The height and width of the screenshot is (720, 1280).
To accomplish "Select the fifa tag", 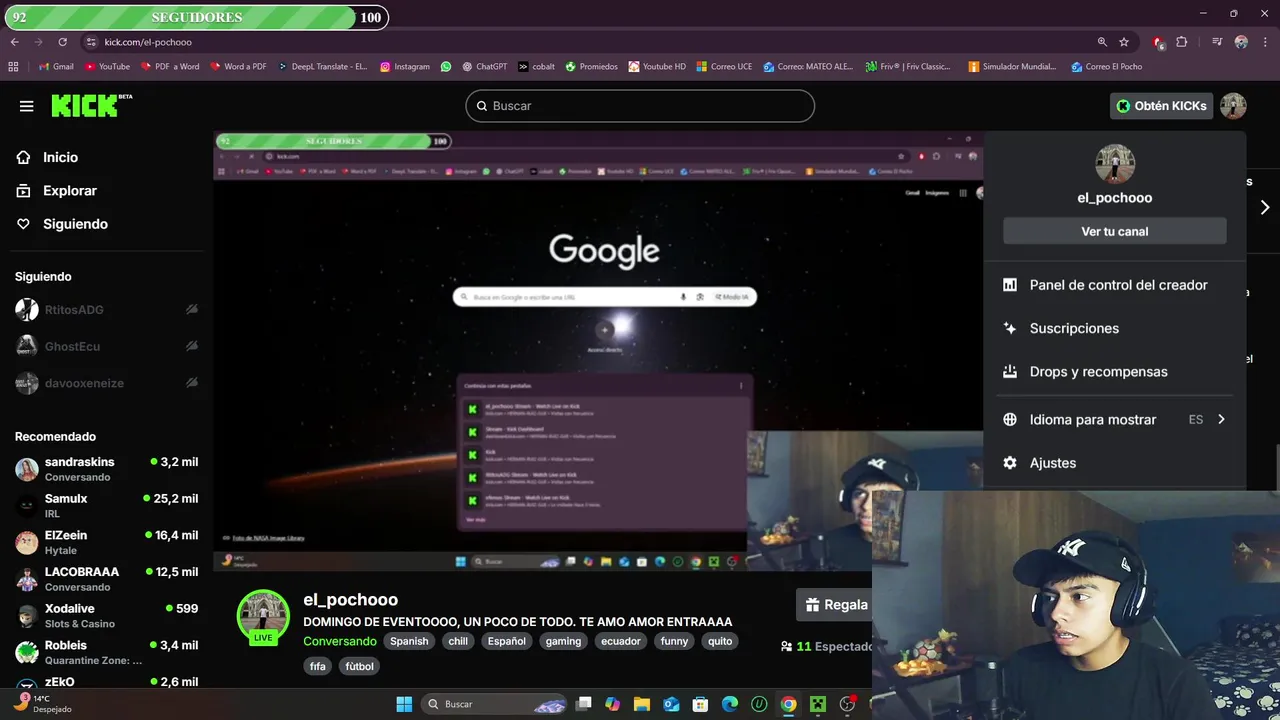I will pos(317,666).
